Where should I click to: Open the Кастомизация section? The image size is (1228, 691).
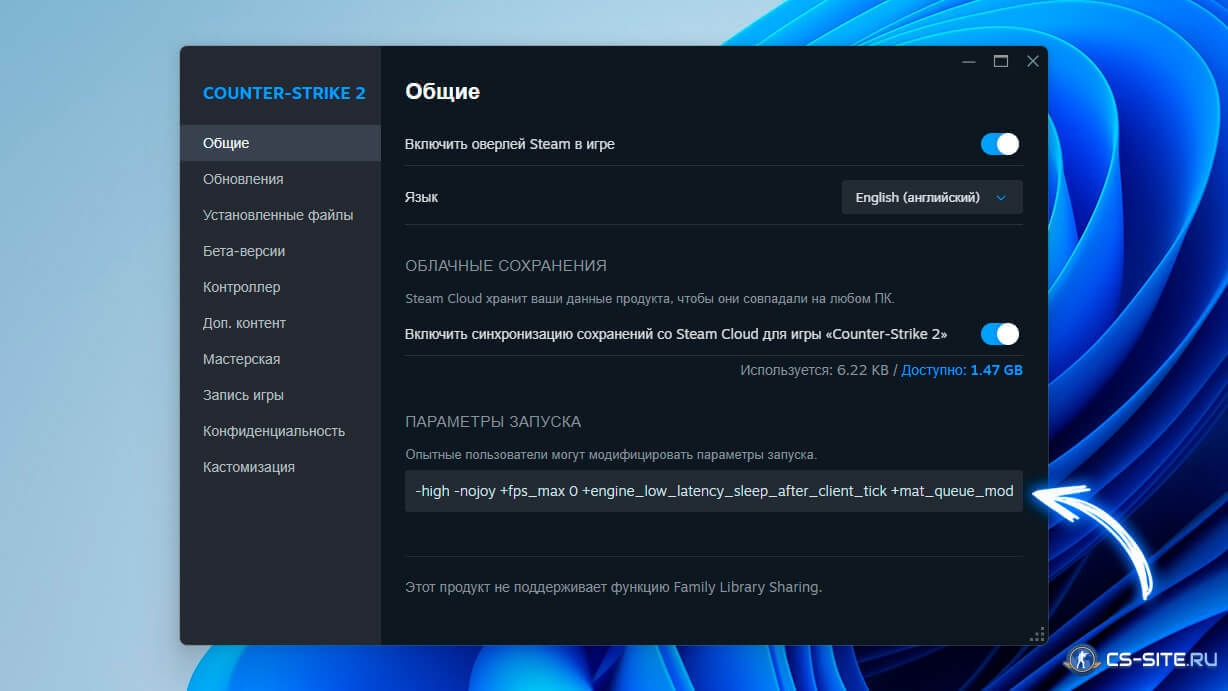281,467
